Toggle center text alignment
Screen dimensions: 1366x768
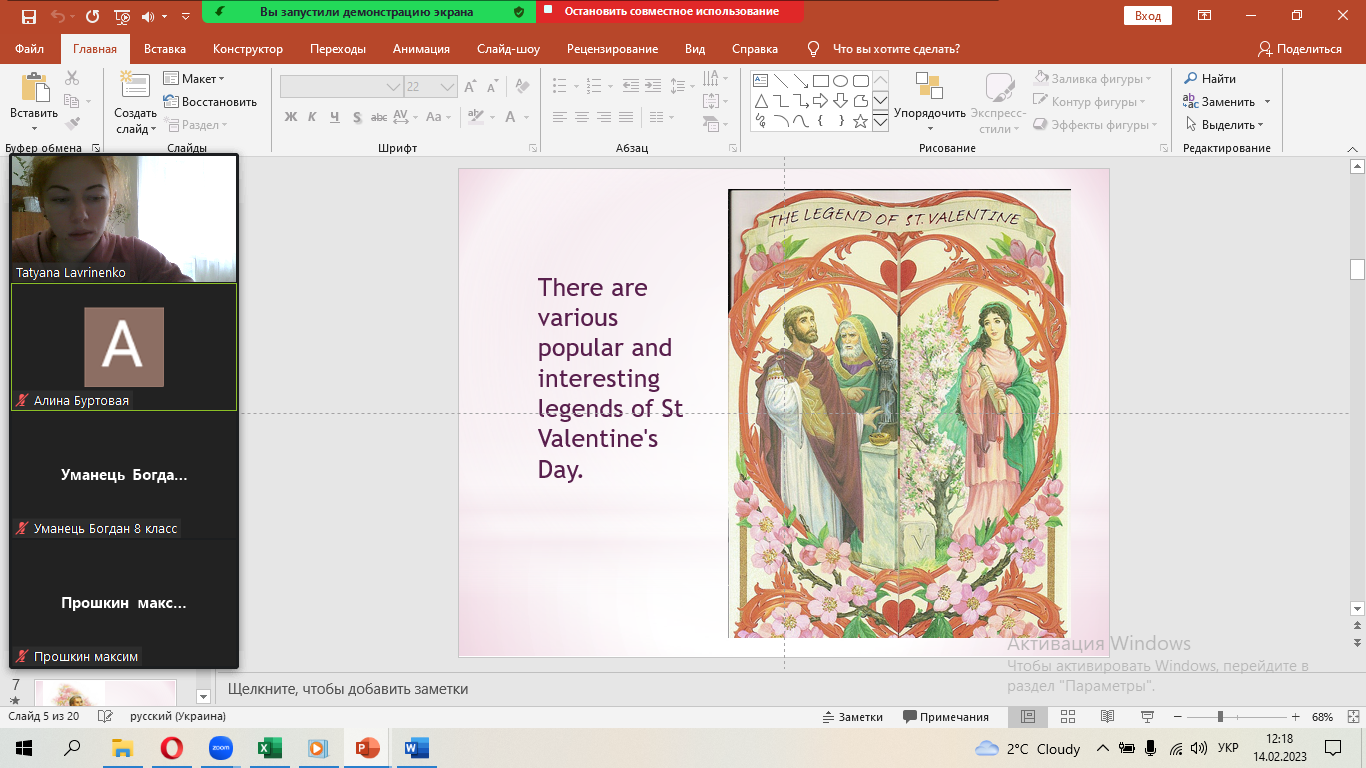tap(582, 117)
